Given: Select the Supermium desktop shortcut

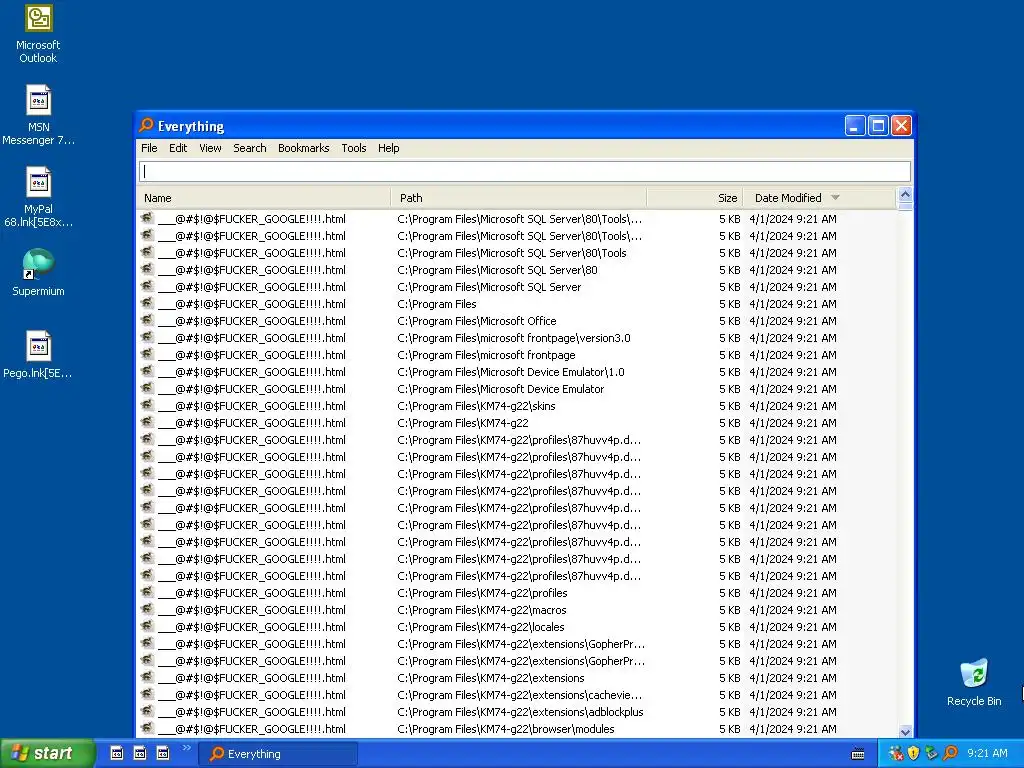Looking at the screenshot, I should click(x=38, y=272).
